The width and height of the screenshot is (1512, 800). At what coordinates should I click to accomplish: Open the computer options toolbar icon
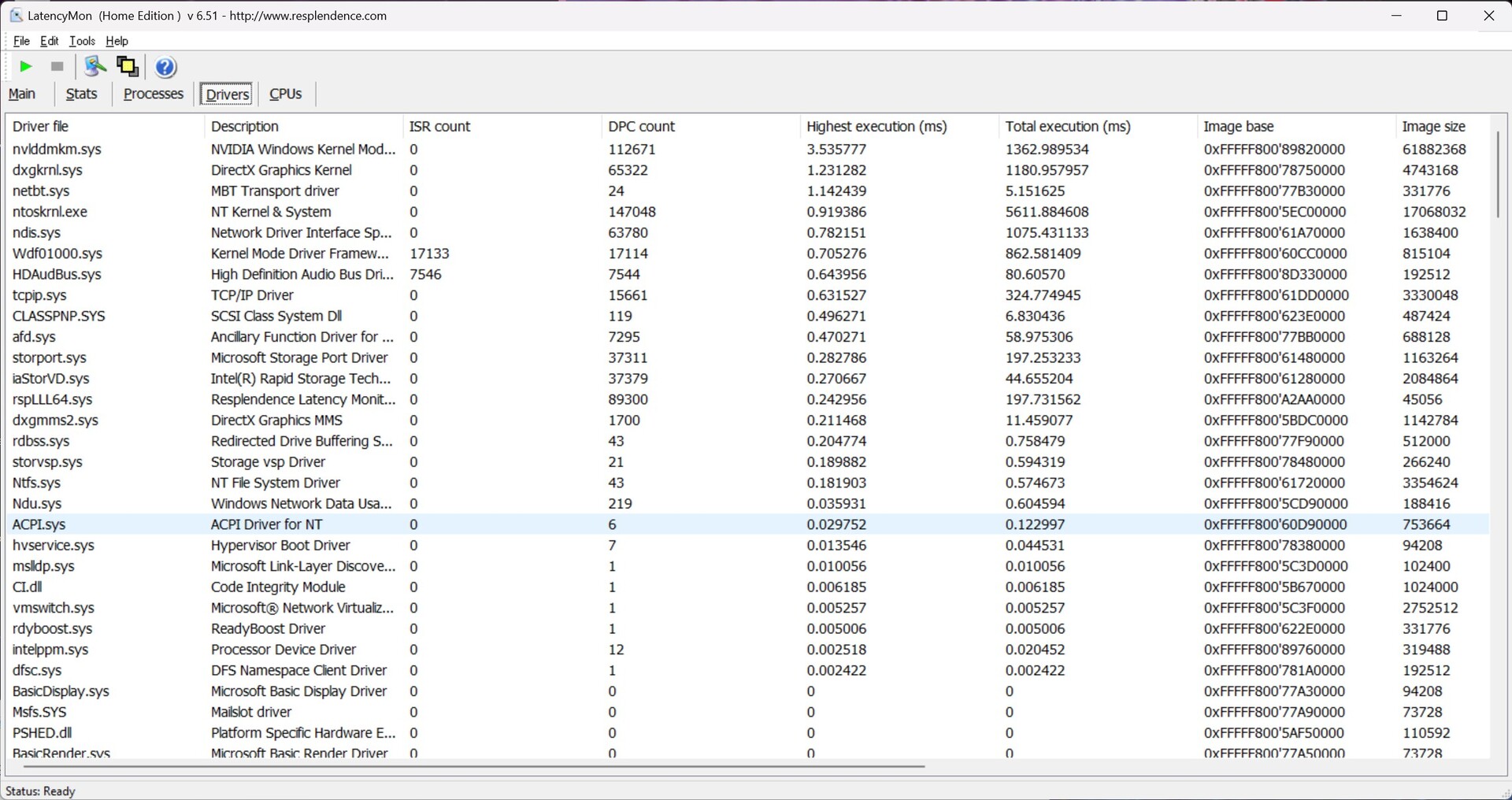[95, 67]
